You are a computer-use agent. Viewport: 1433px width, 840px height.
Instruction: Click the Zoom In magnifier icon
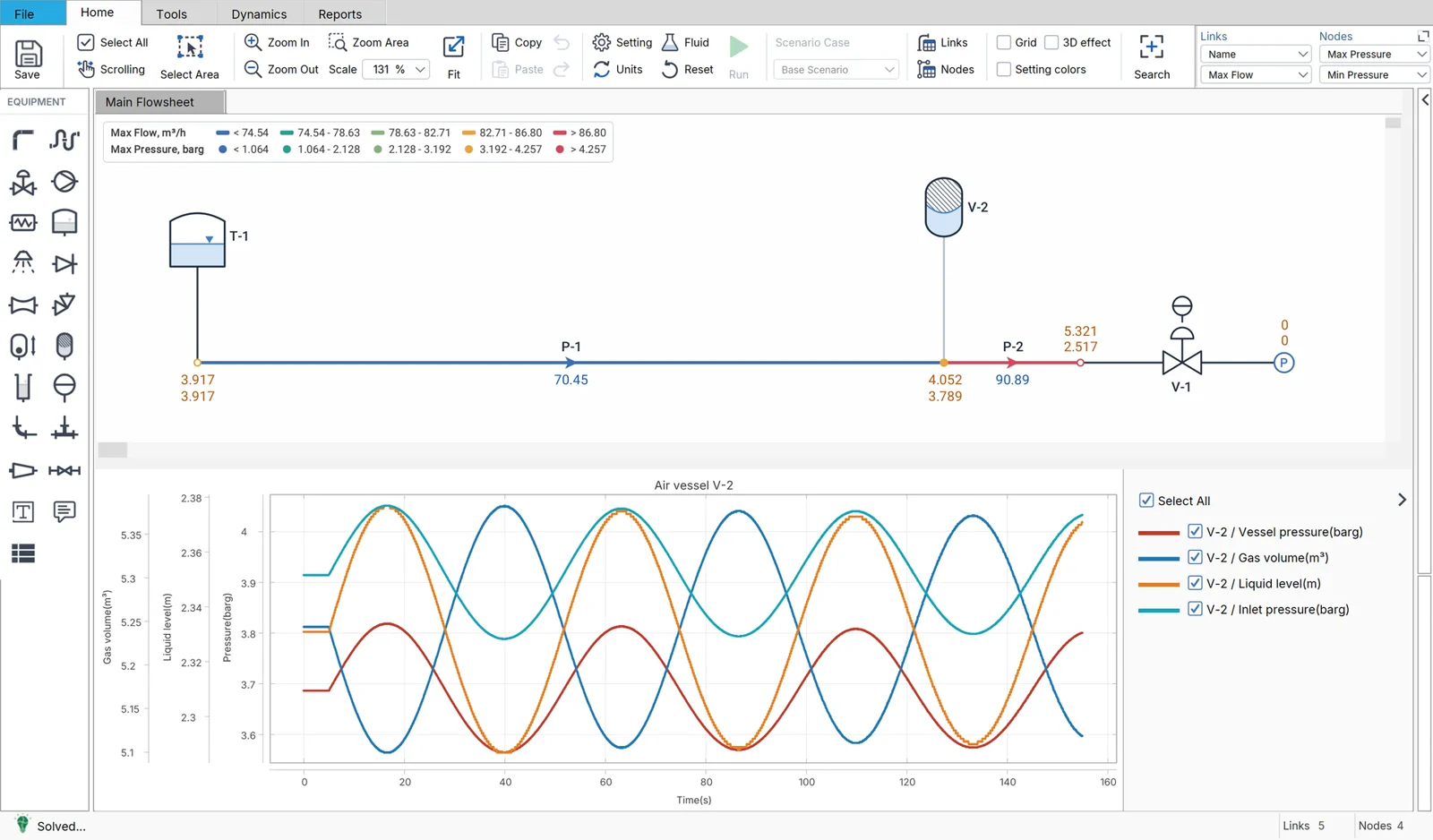[x=253, y=42]
